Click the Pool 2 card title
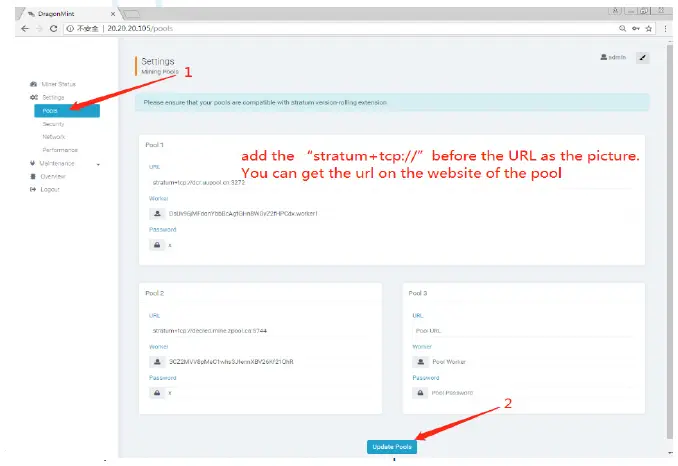 [155, 293]
